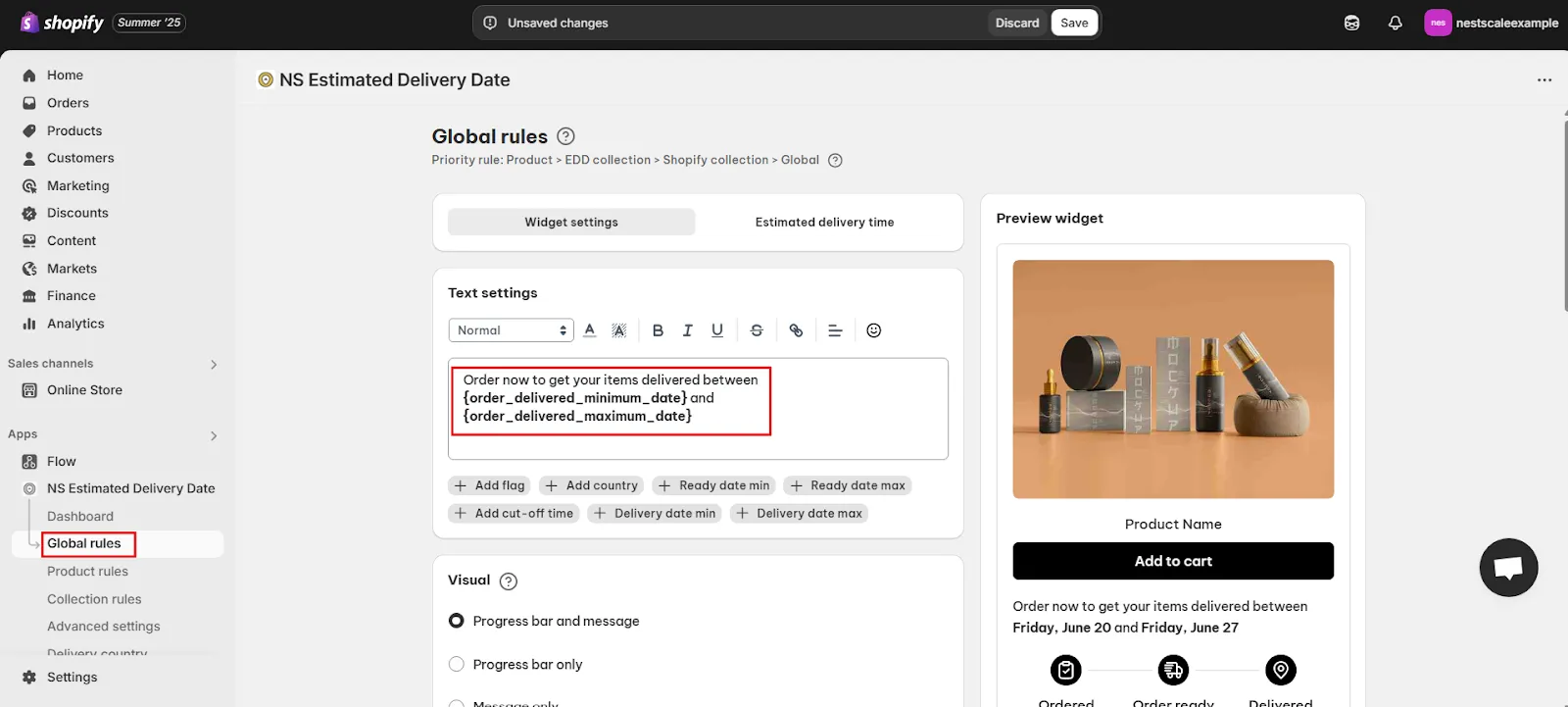Open Settings at the sidebar bottom
This screenshot has width=1568, height=707.
pos(72,677)
